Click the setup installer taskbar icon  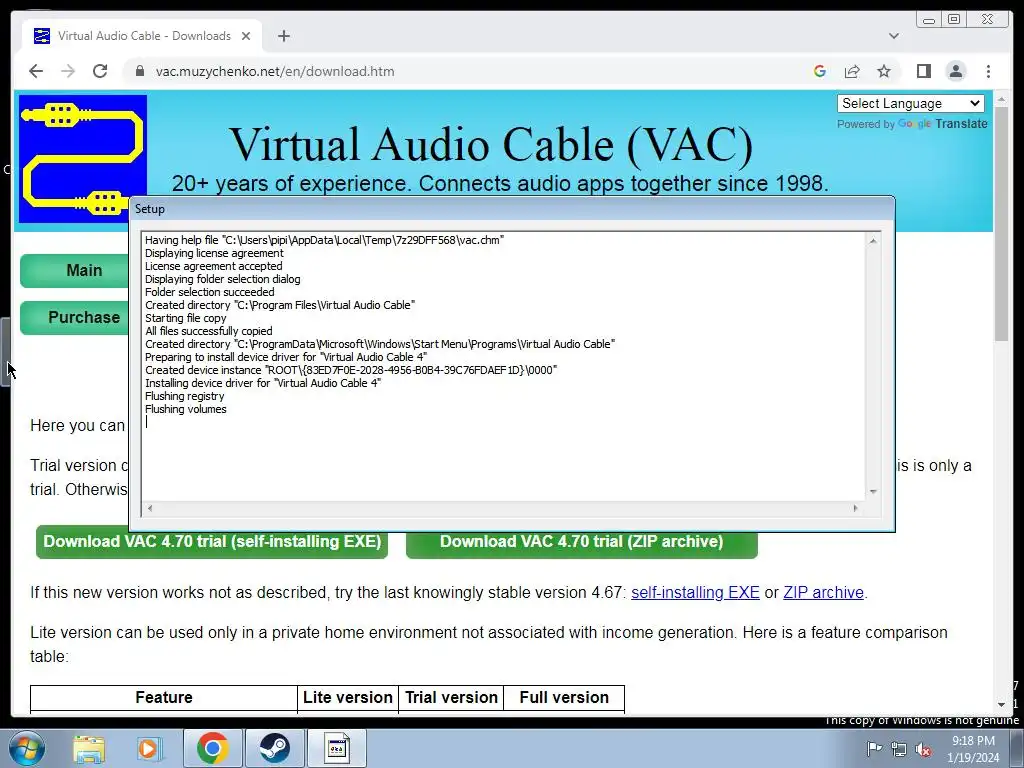[337, 748]
